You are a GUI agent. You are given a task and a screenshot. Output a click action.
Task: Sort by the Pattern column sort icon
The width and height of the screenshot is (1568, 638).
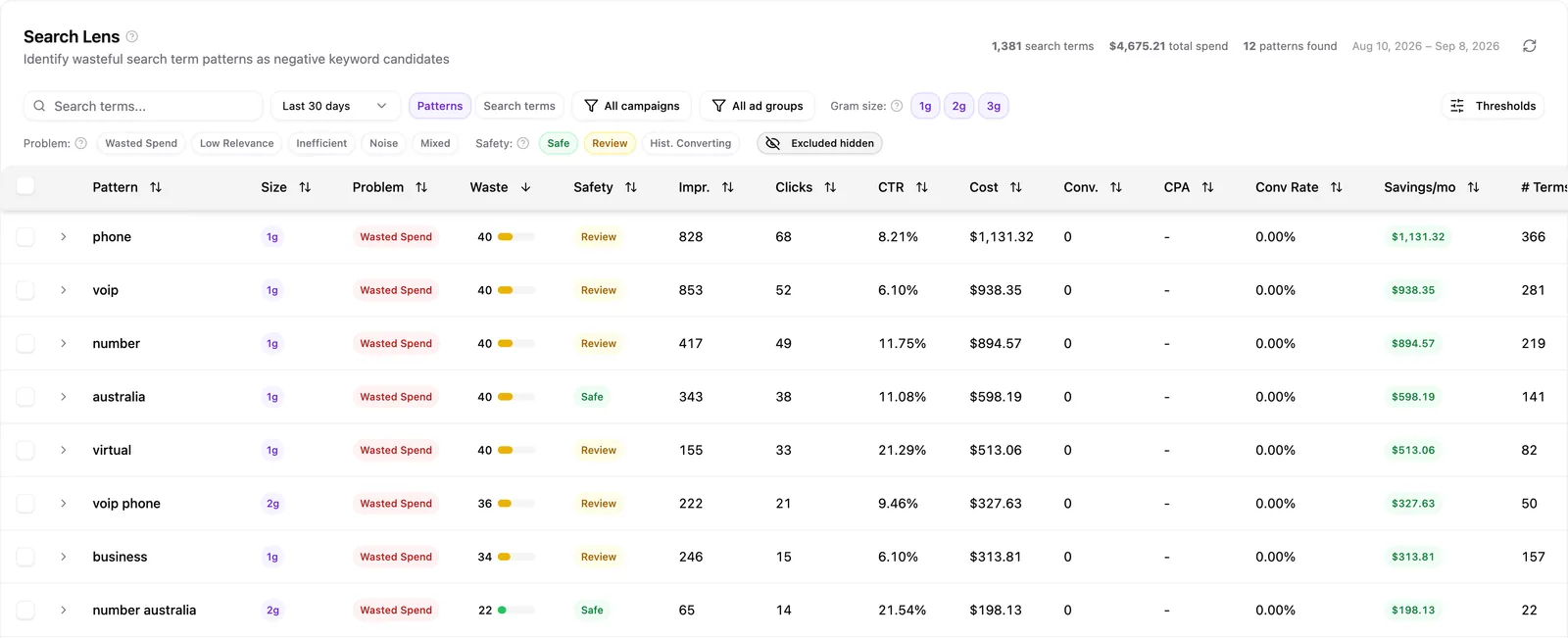156,187
